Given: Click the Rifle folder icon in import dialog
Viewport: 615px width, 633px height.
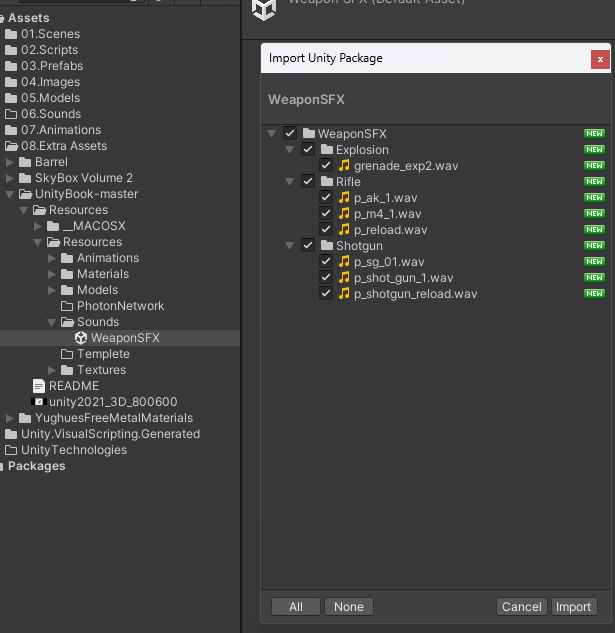Looking at the screenshot, I should (327, 182).
